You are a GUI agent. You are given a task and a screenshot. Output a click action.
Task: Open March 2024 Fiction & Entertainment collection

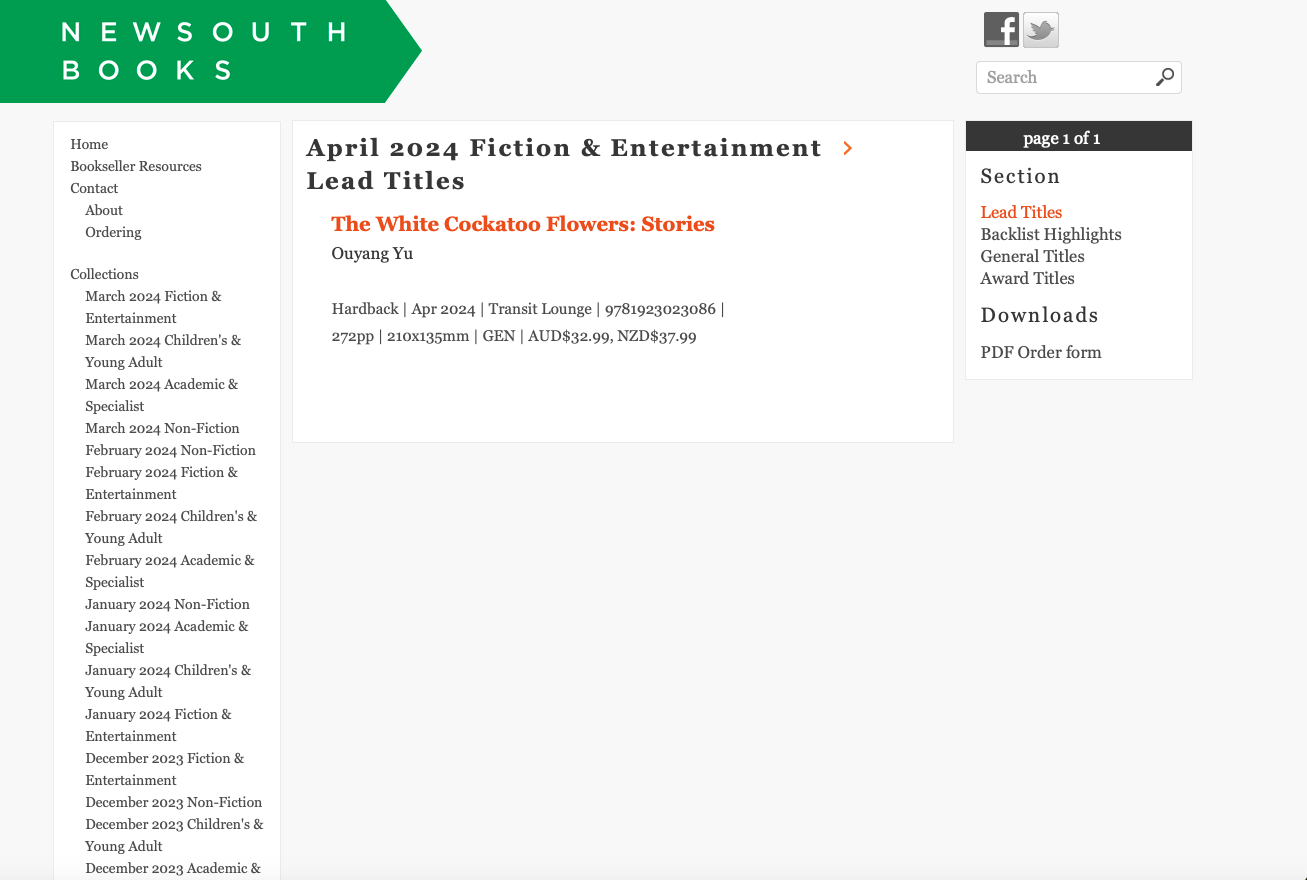153,307
